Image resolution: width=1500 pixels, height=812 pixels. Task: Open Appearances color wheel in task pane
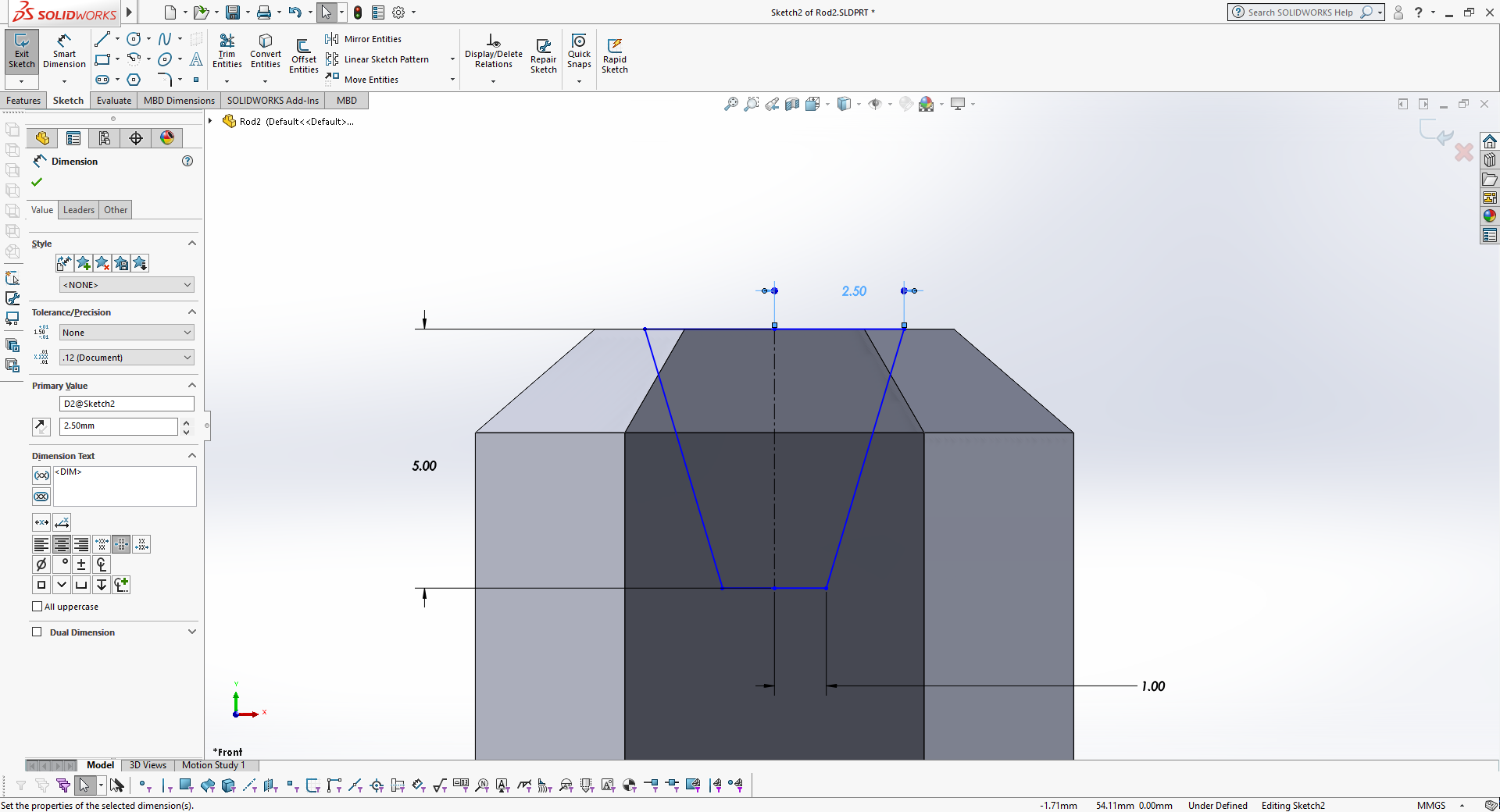point(1490,216)
